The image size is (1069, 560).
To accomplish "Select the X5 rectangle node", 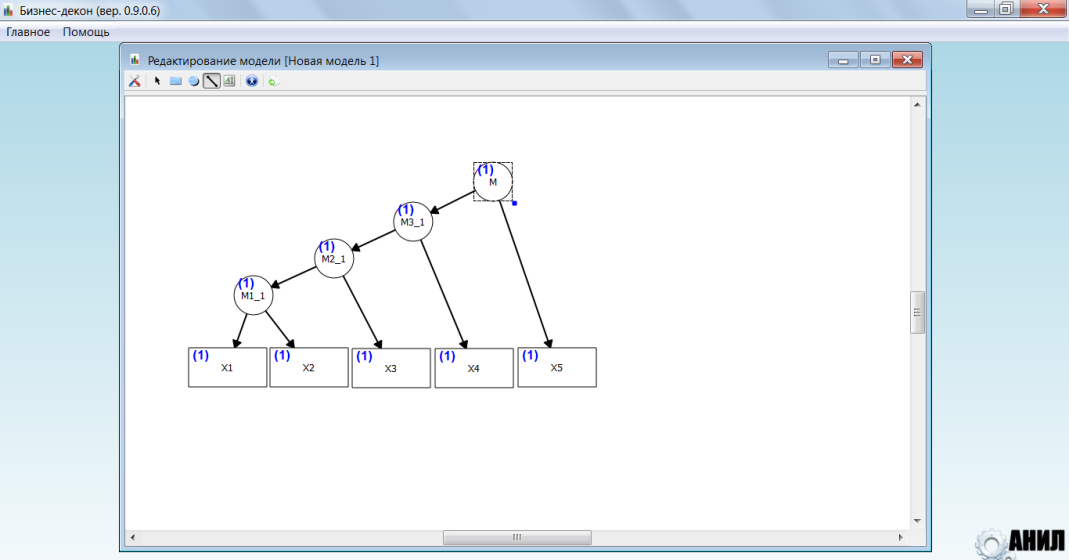I will point(557,368).
